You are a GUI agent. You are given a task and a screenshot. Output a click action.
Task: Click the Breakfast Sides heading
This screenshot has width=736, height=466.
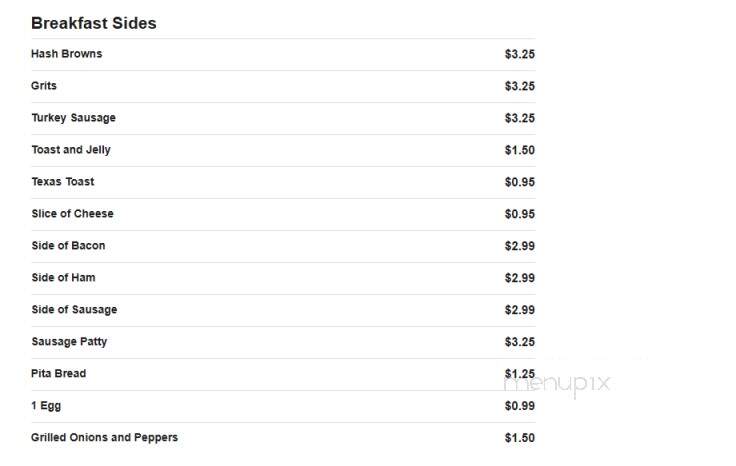(93, 23)
